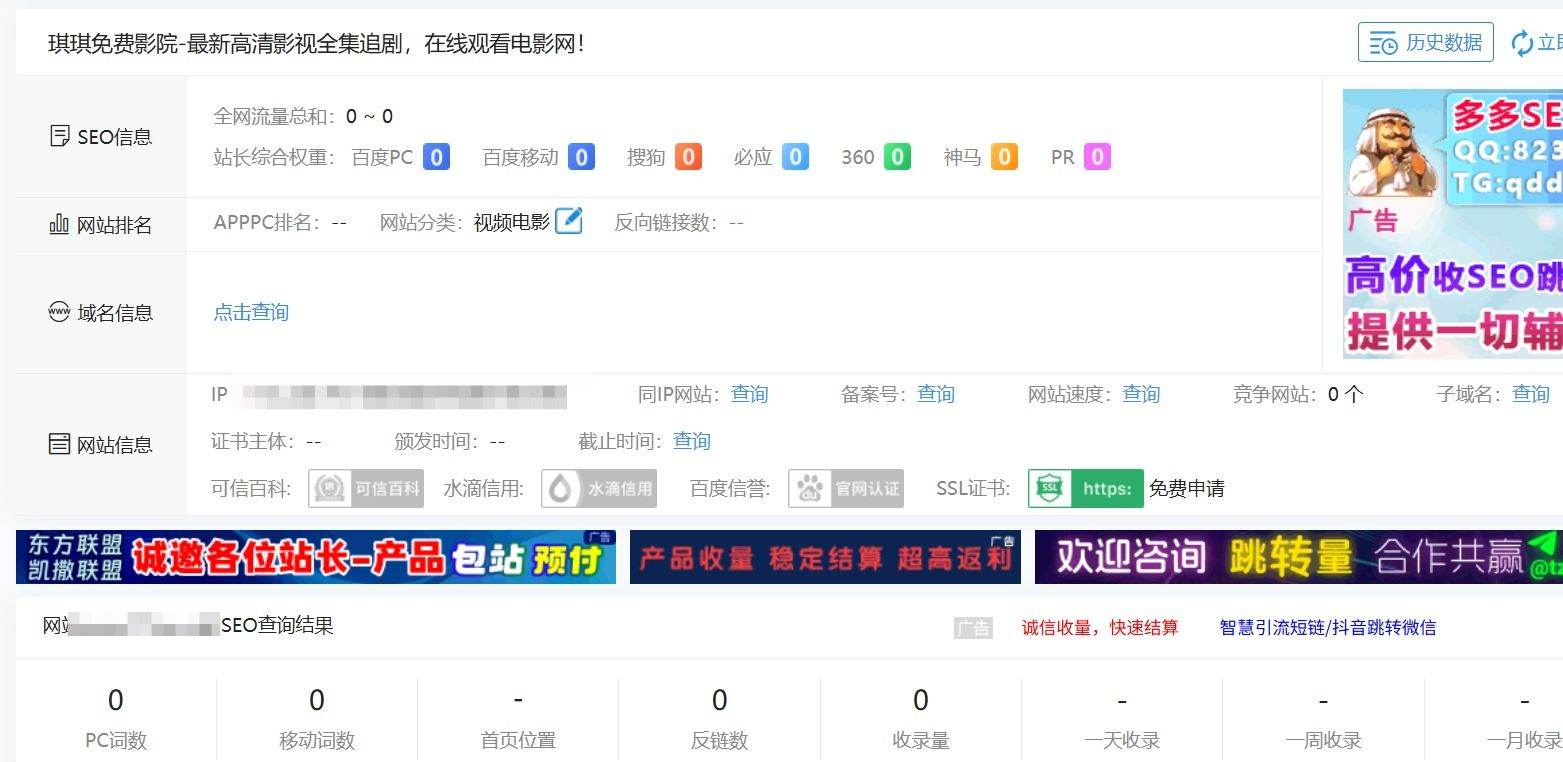Click the 水滴信用 badge
This screenshot has width=1563, height=762.
tap(599, 489)
